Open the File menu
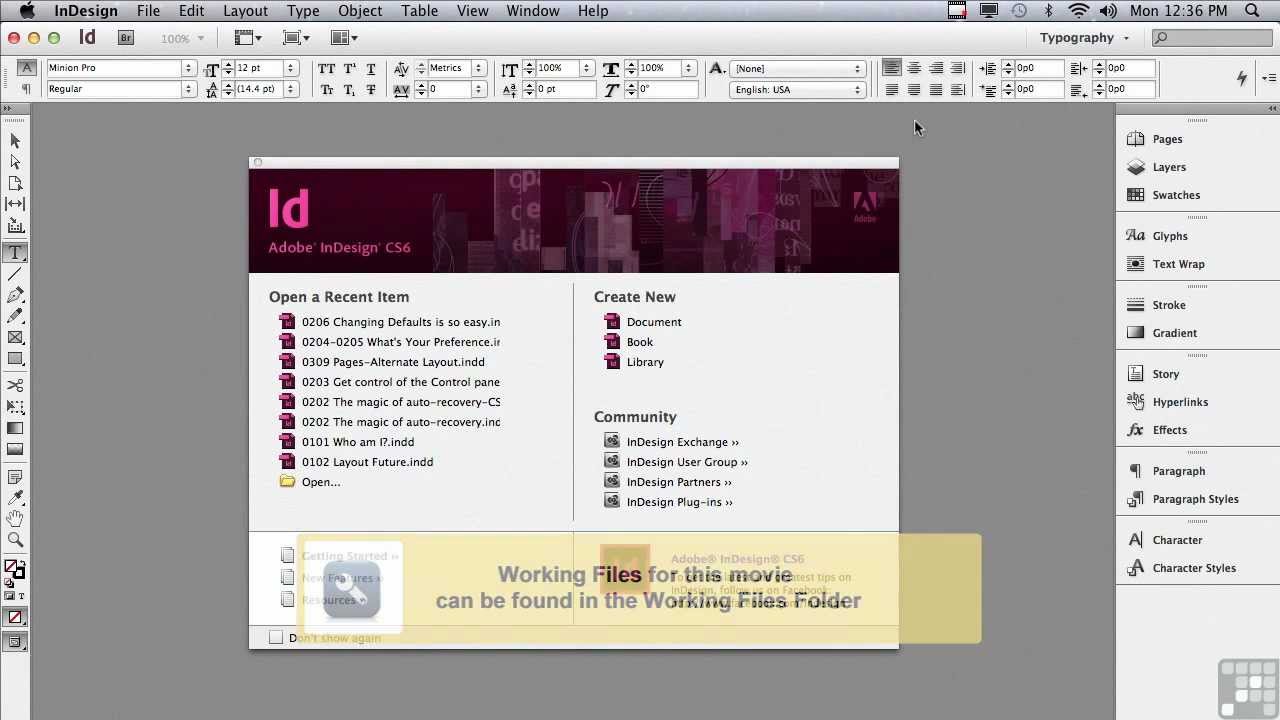Image resolution: width=1280 pixels, height=720 pixels. (148, 11)
